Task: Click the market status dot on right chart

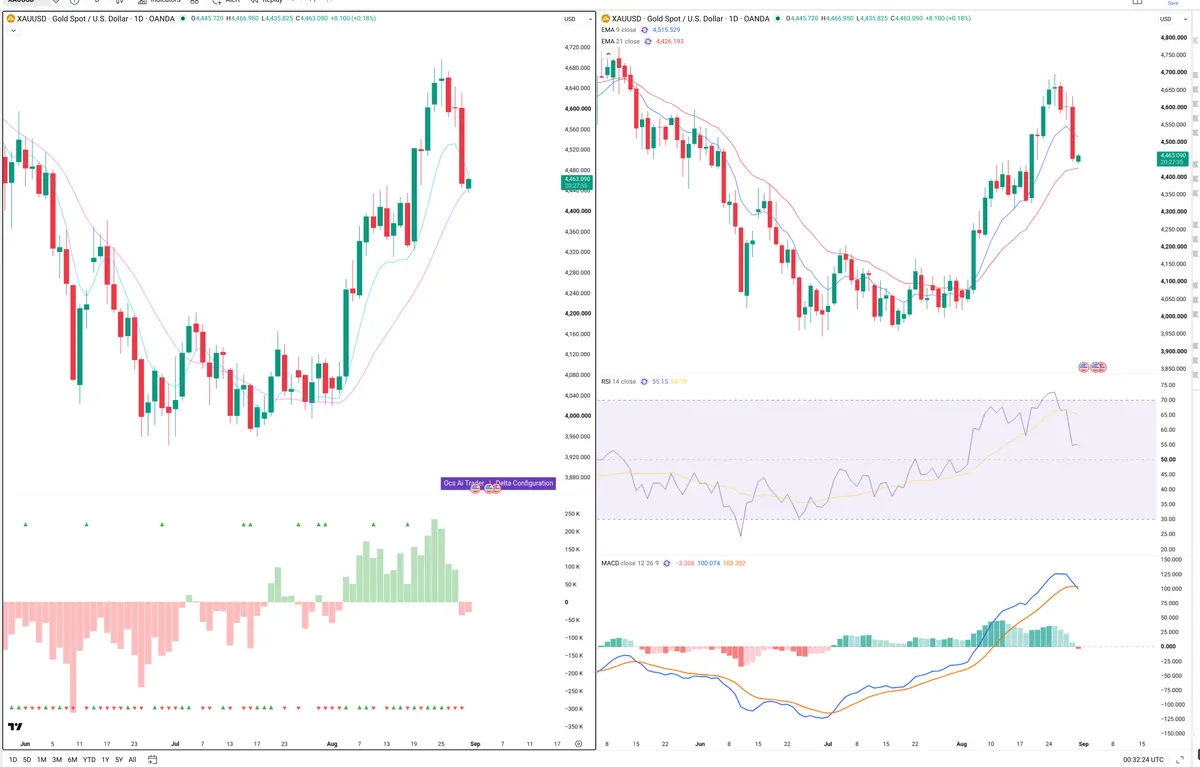Action: click(779, 19)
